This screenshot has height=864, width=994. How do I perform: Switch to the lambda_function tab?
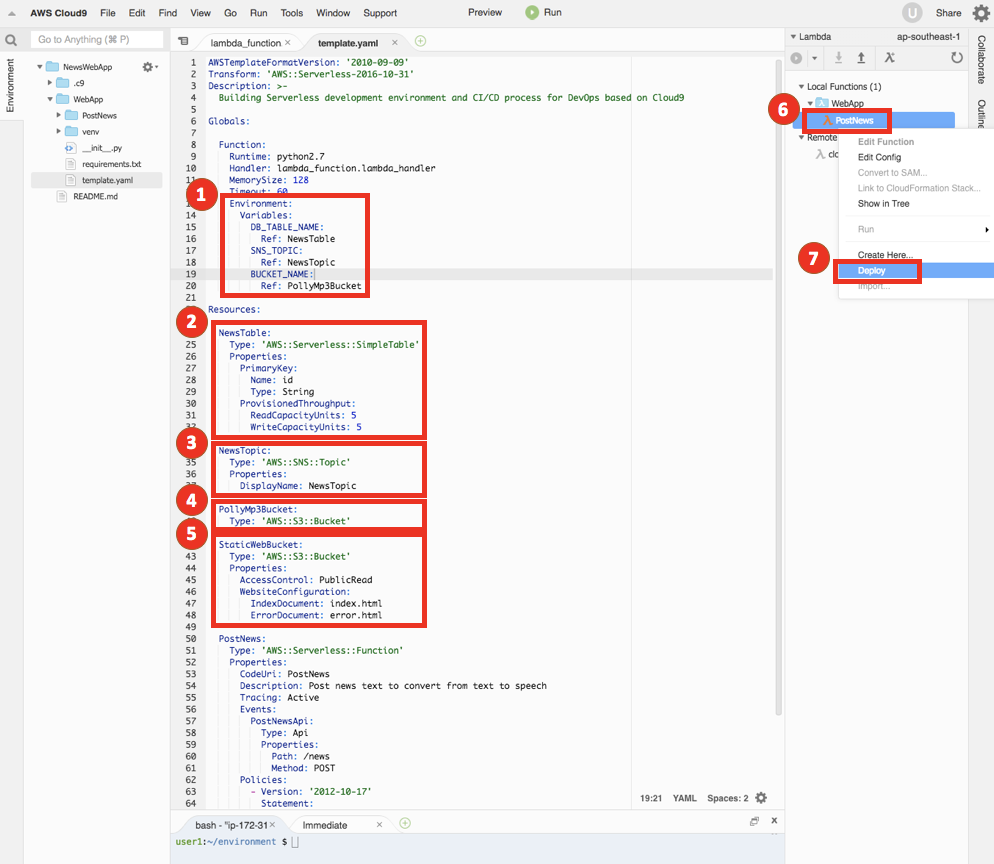click(245, 42)
